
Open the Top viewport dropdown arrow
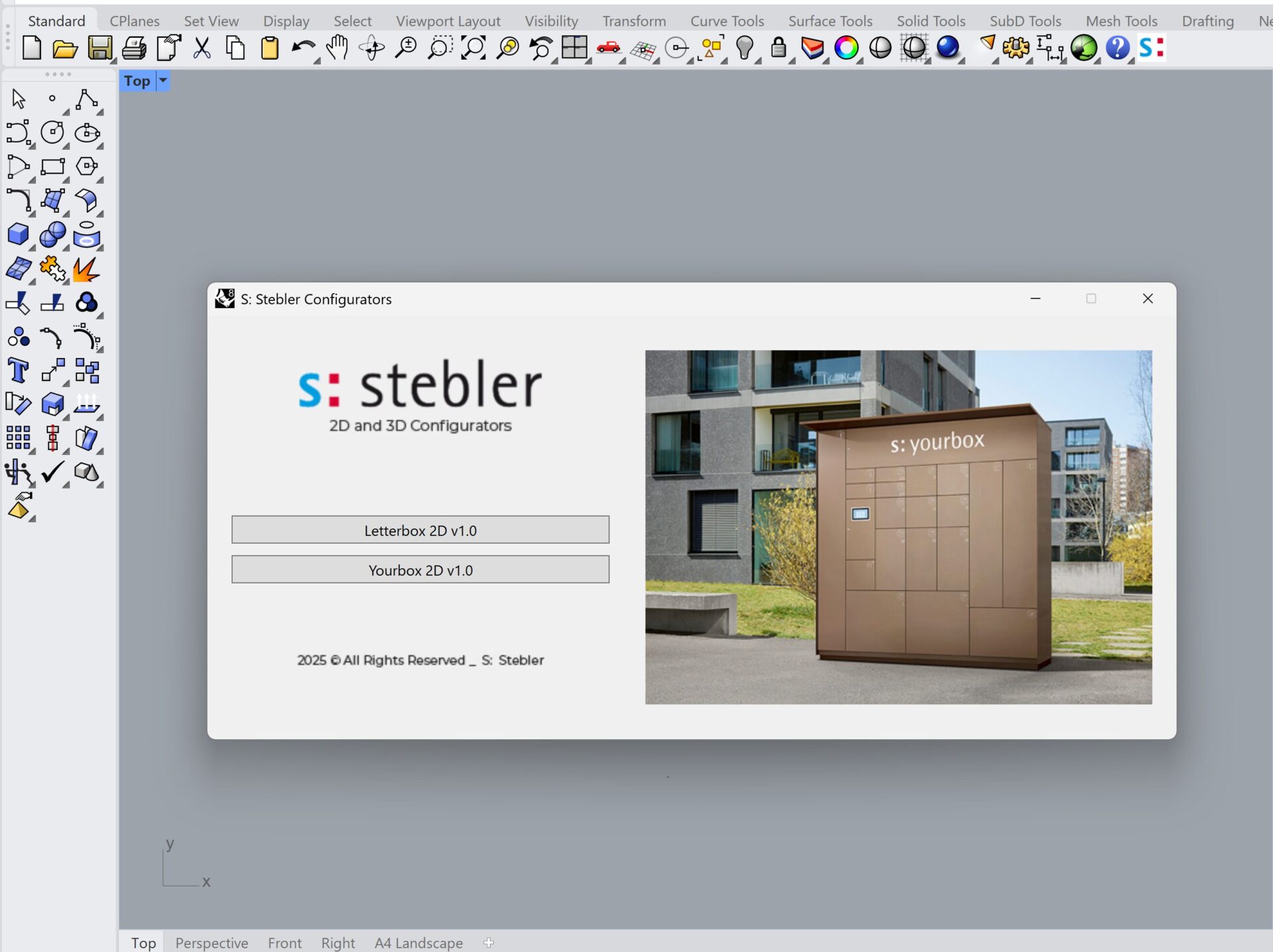tap(162, 81)
